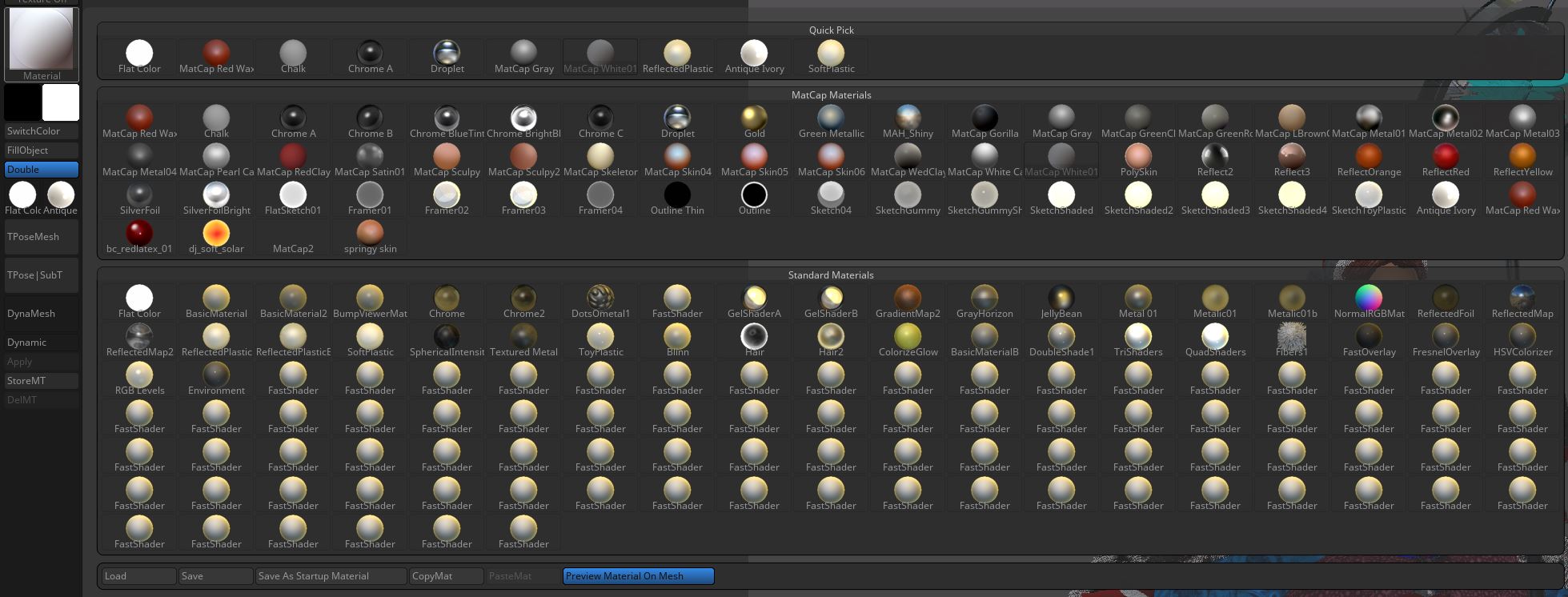
Task: Choose the ColorizeGlow material
Action: pos(908,340)
